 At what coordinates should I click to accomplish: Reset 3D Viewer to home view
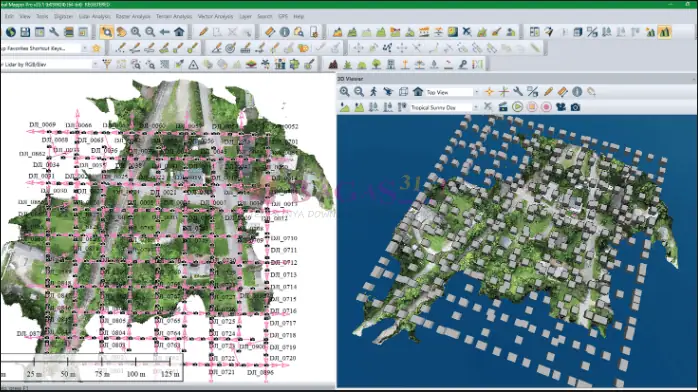point(418,92)
